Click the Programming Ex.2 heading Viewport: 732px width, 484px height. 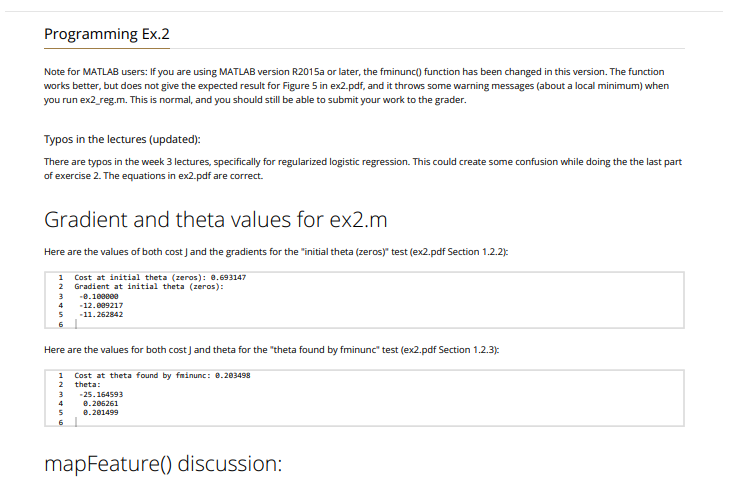(x=107, y=34)
